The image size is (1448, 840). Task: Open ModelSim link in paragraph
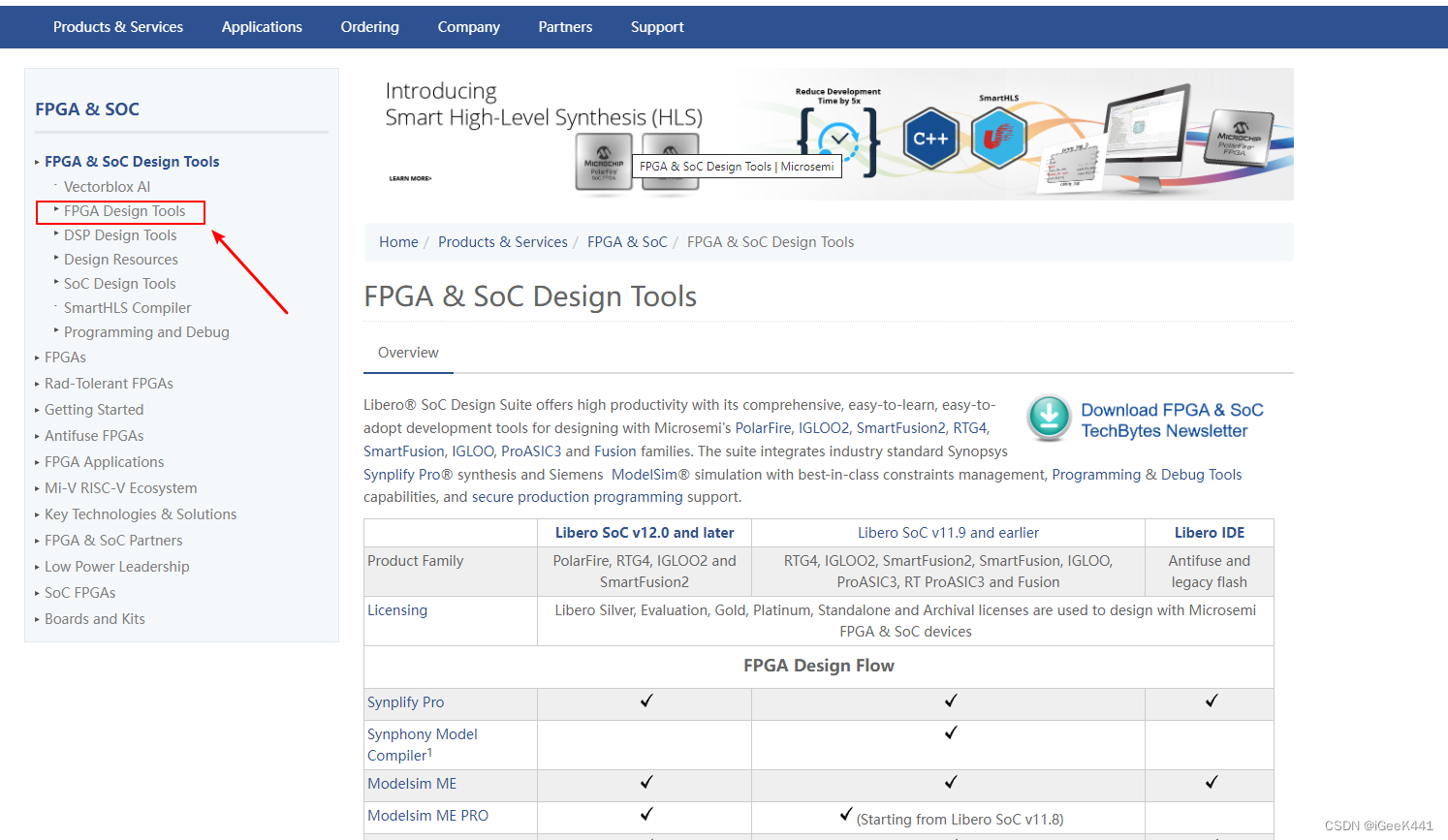coord(644,475)
